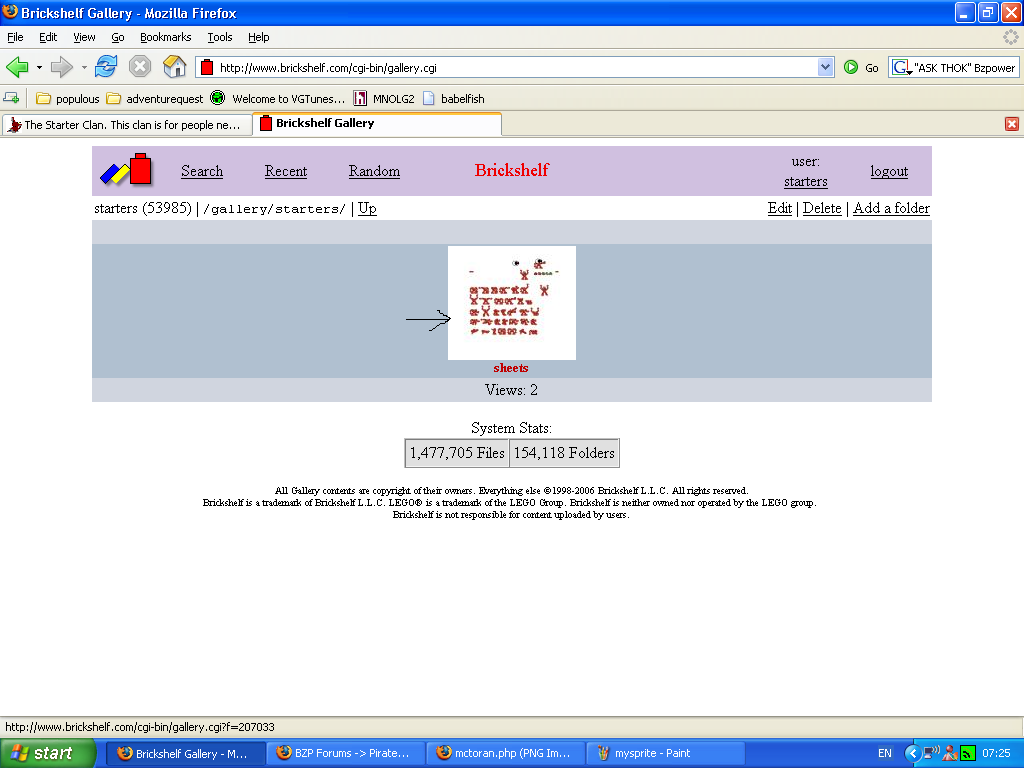Open the Forward history dropdown arrow

[84, 67]
